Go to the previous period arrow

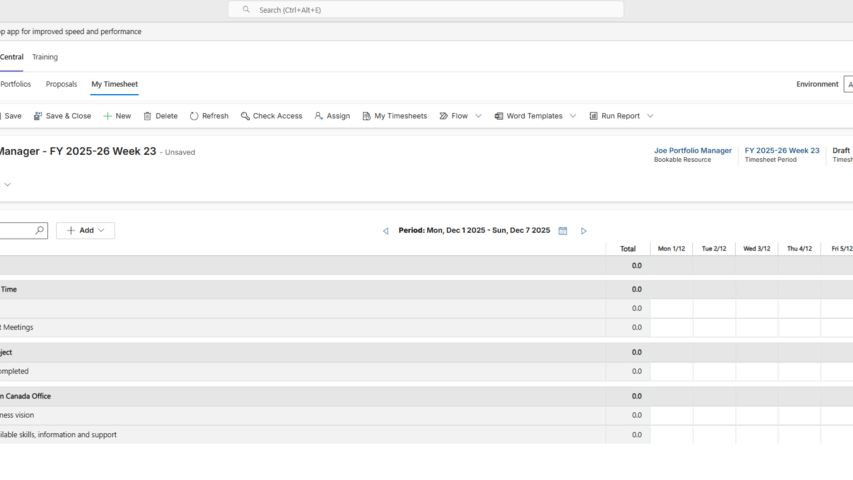click(386, 231)
